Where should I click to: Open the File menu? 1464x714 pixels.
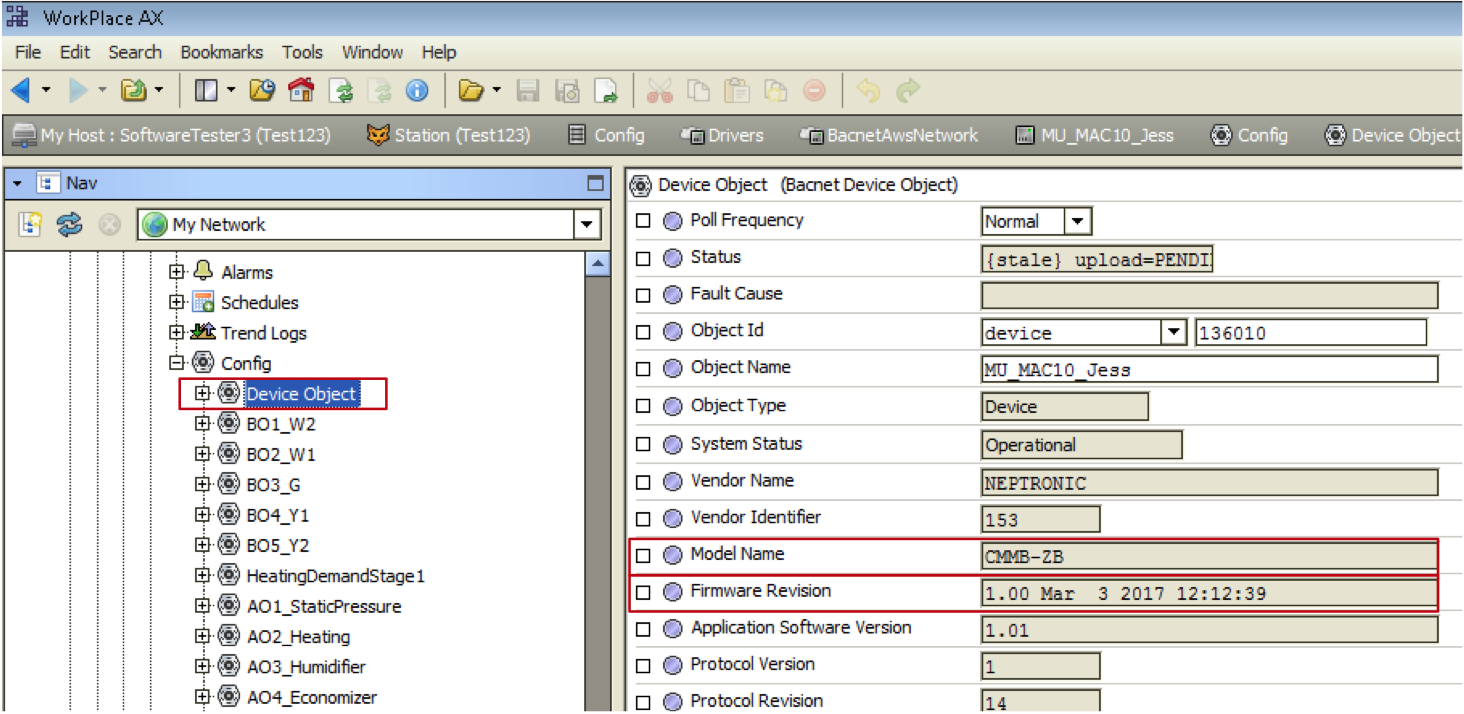coord(28,52)
